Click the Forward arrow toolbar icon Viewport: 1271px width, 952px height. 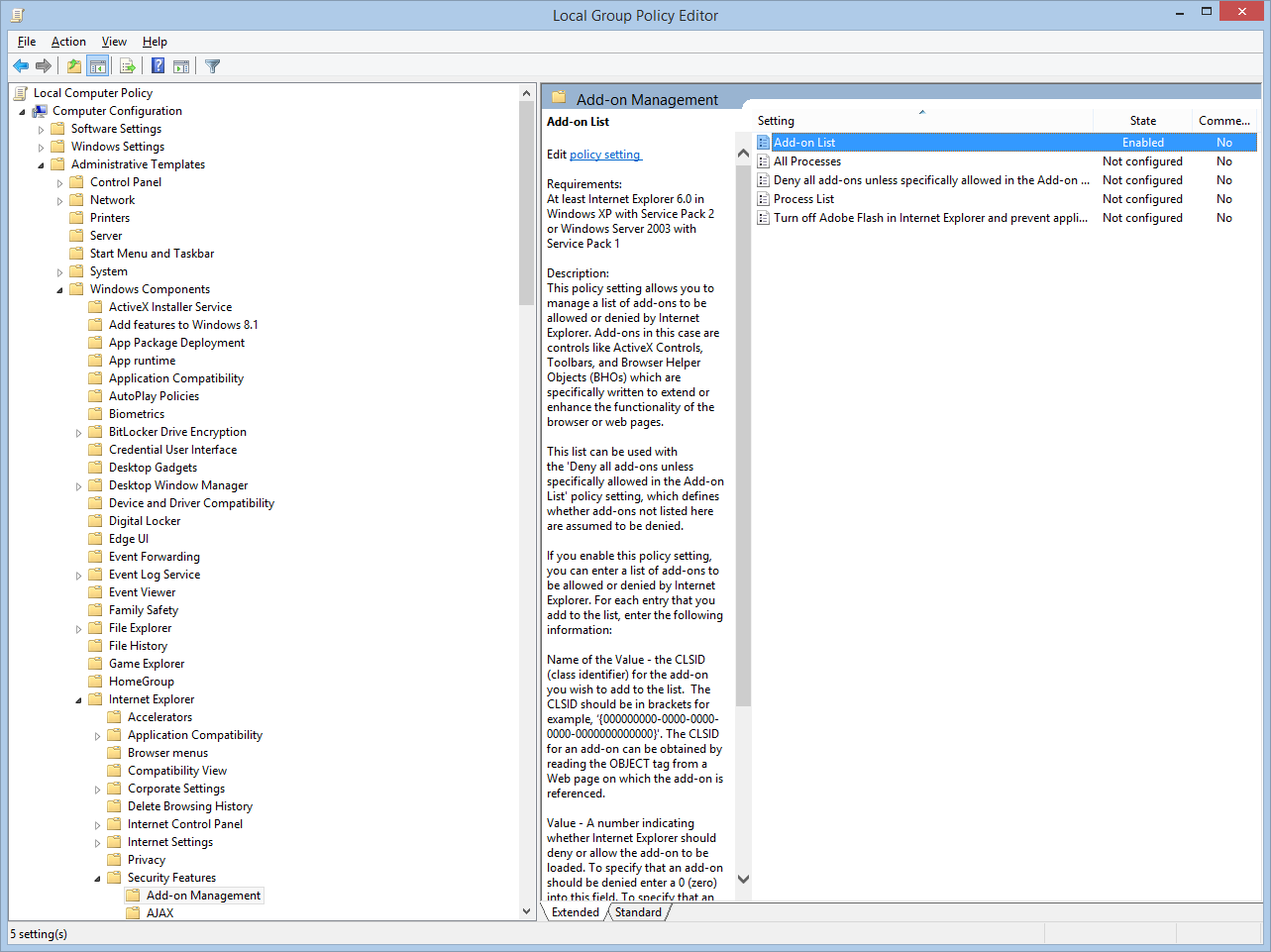point(44,66)
